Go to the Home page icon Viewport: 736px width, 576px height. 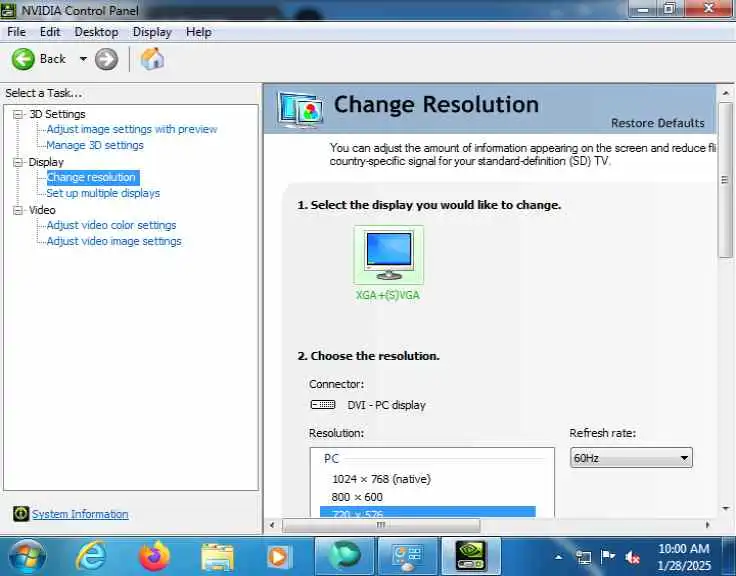(153, 59)
